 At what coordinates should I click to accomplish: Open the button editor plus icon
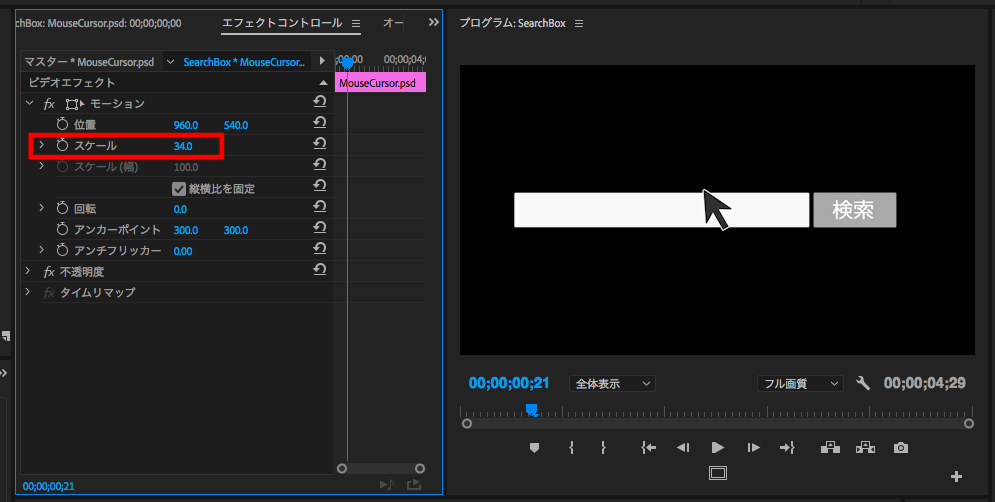point(956,476)
